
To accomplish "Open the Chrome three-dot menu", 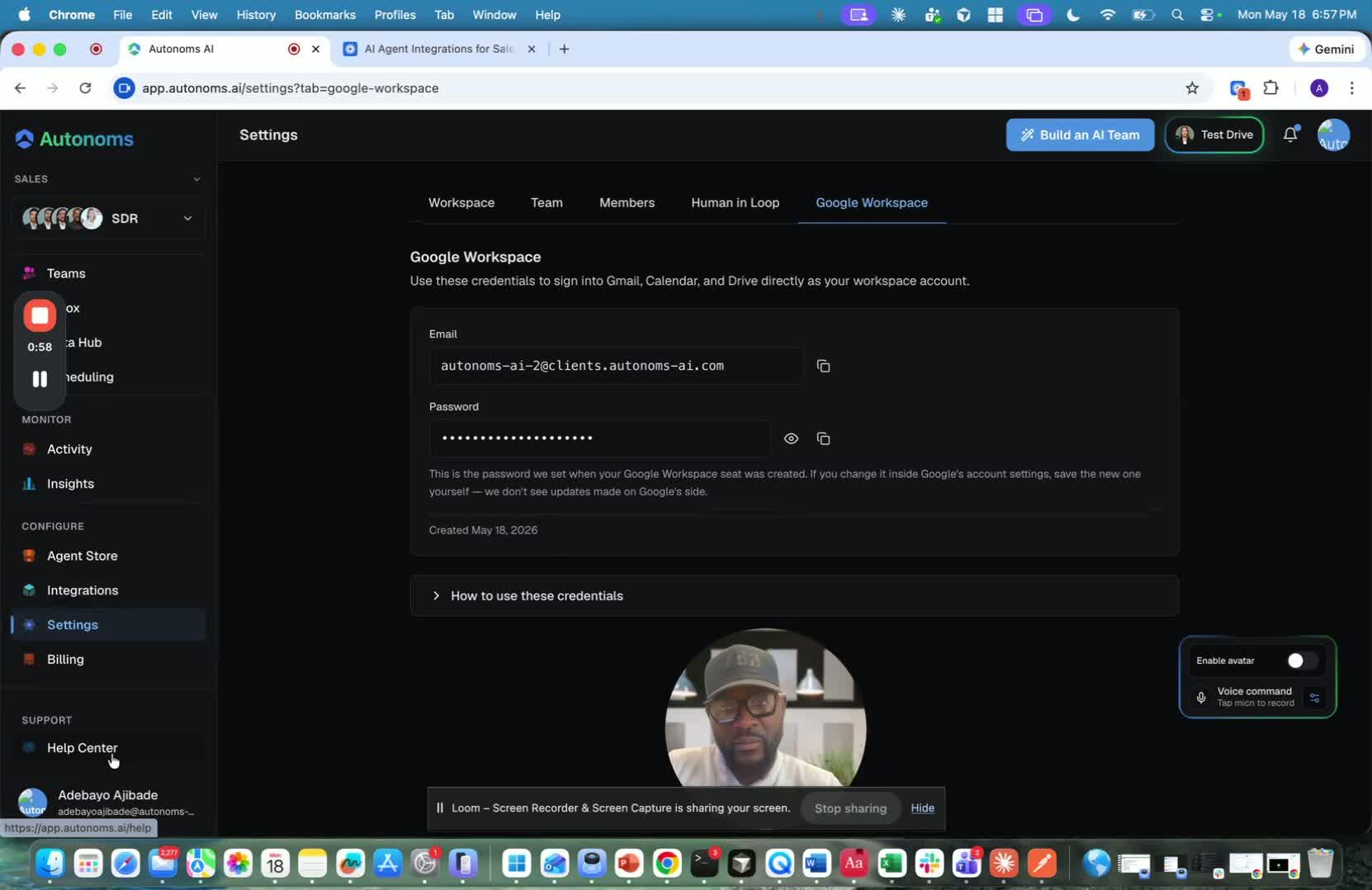I will click(x=1351, y=88).
